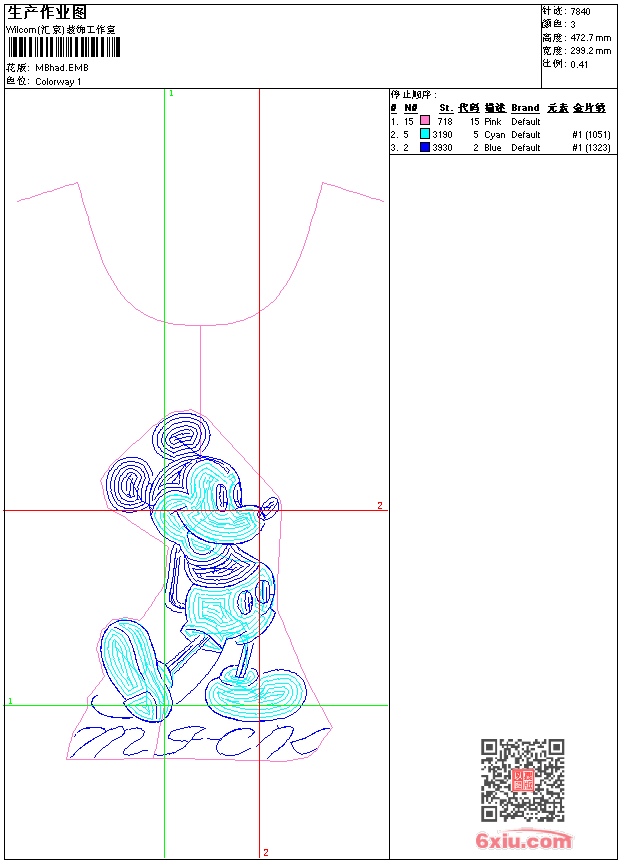This screenshot has width=620, height=860.
Task: Click the blue cursive lettering below Mickey
Action: pos(200,742)
